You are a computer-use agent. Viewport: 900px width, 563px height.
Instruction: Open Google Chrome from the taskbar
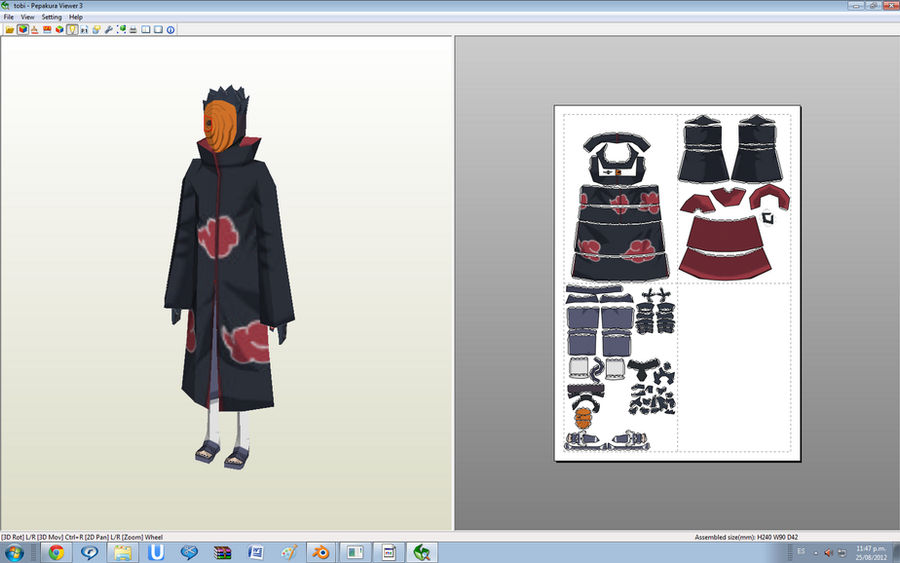pos(56,553)
